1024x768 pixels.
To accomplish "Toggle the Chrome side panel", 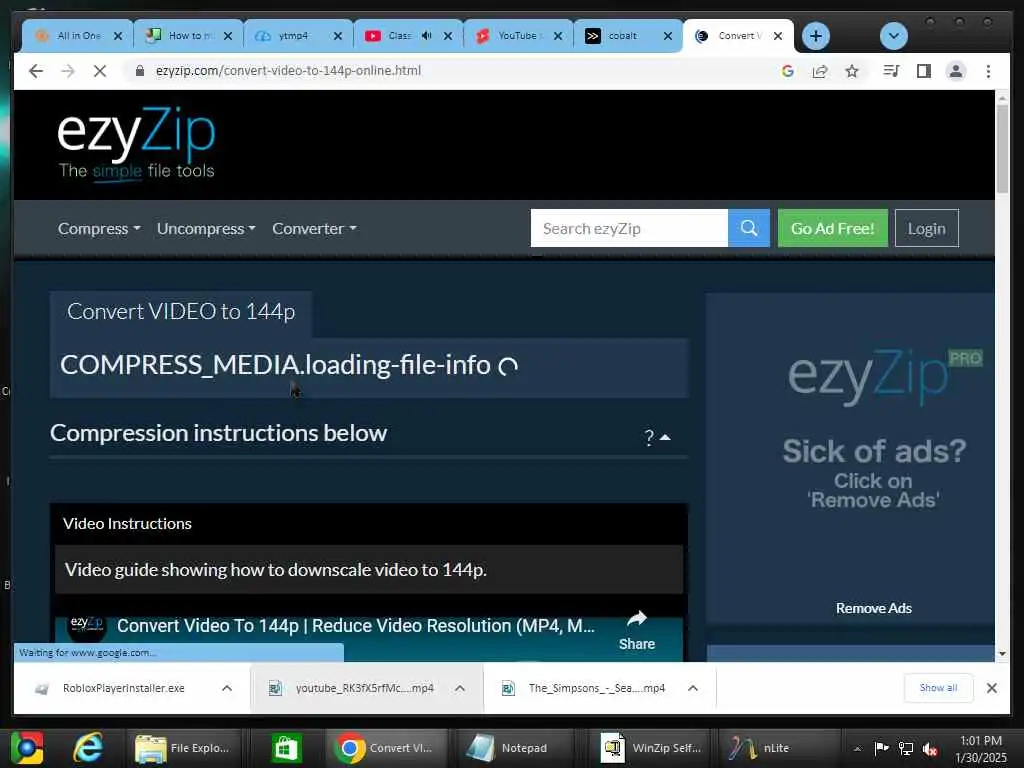I will (x=923, y=71).
